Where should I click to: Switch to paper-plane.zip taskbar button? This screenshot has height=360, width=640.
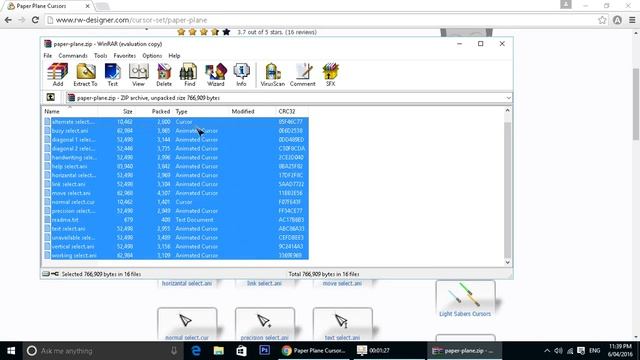pos(464,351)
